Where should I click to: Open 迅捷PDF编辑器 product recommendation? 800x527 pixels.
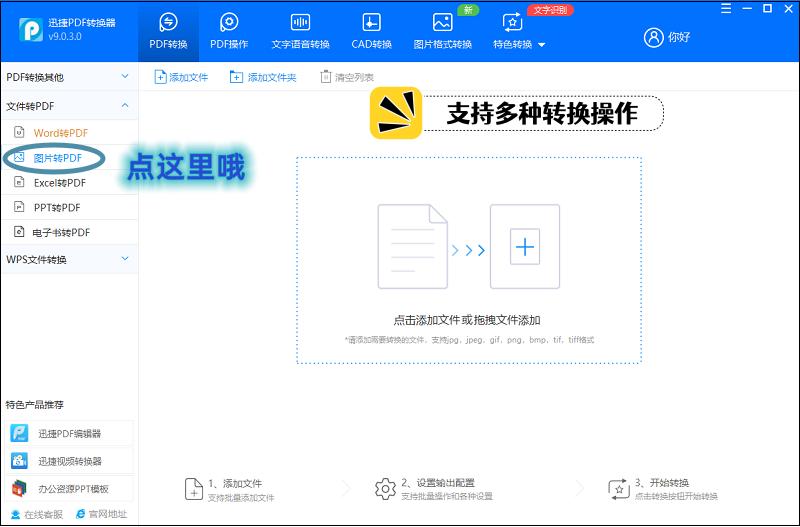tap(70, 434)
